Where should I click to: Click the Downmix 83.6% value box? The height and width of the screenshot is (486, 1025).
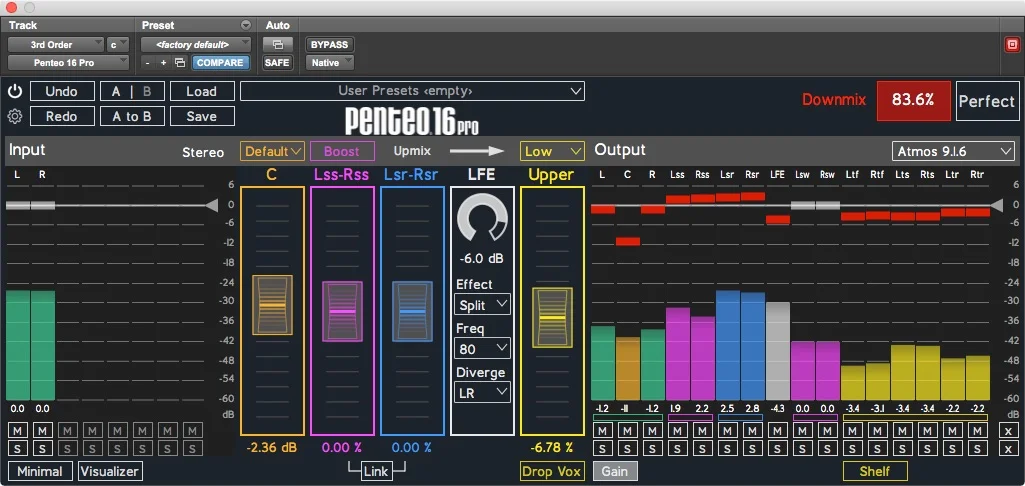click(x=913, y=101)
